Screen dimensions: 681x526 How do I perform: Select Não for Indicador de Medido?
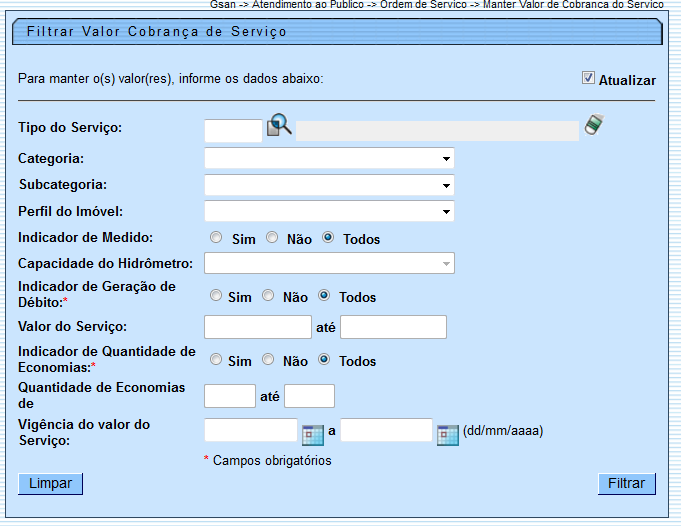click(272, 238)
